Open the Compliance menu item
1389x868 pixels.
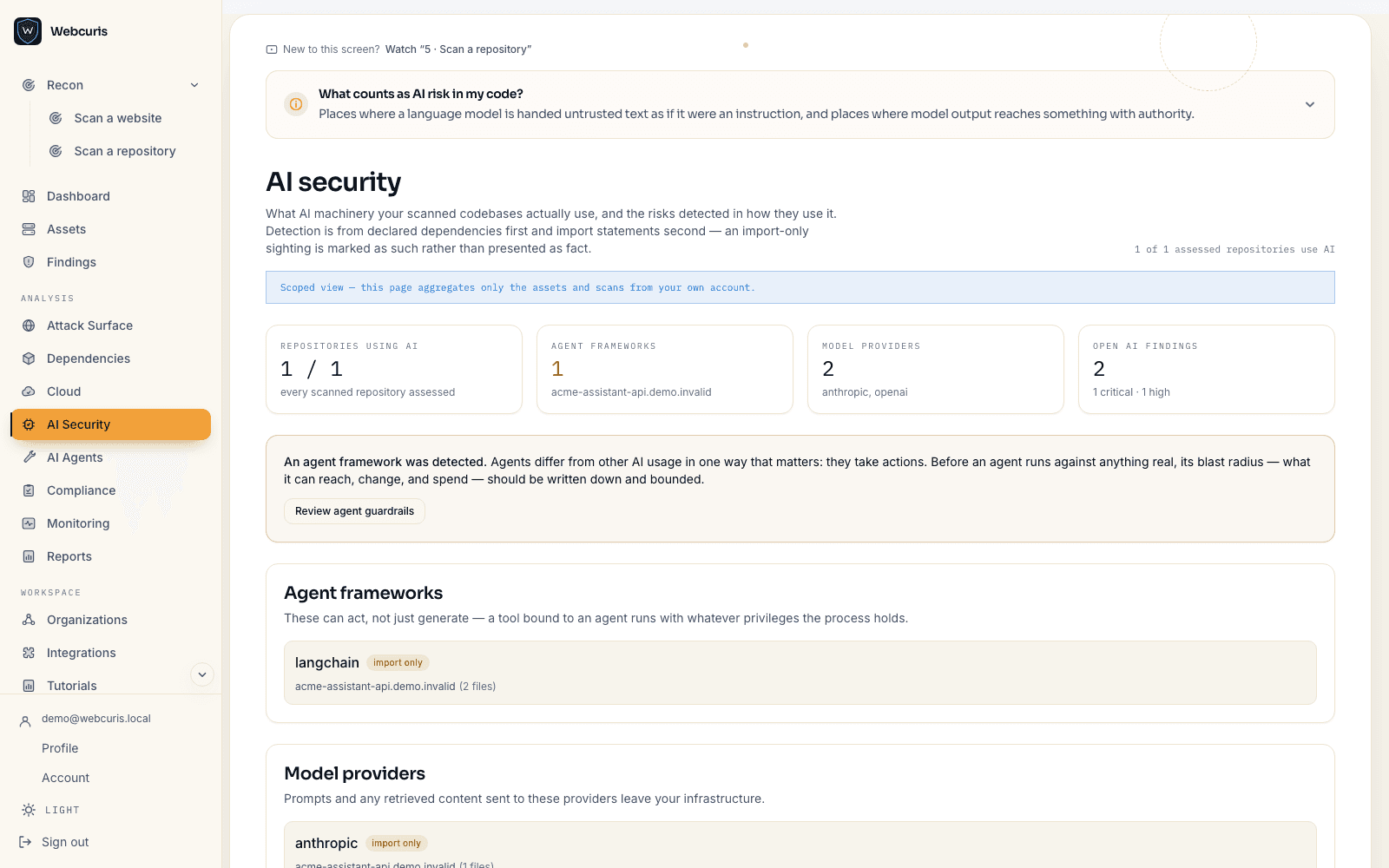(x=111, y=490)
